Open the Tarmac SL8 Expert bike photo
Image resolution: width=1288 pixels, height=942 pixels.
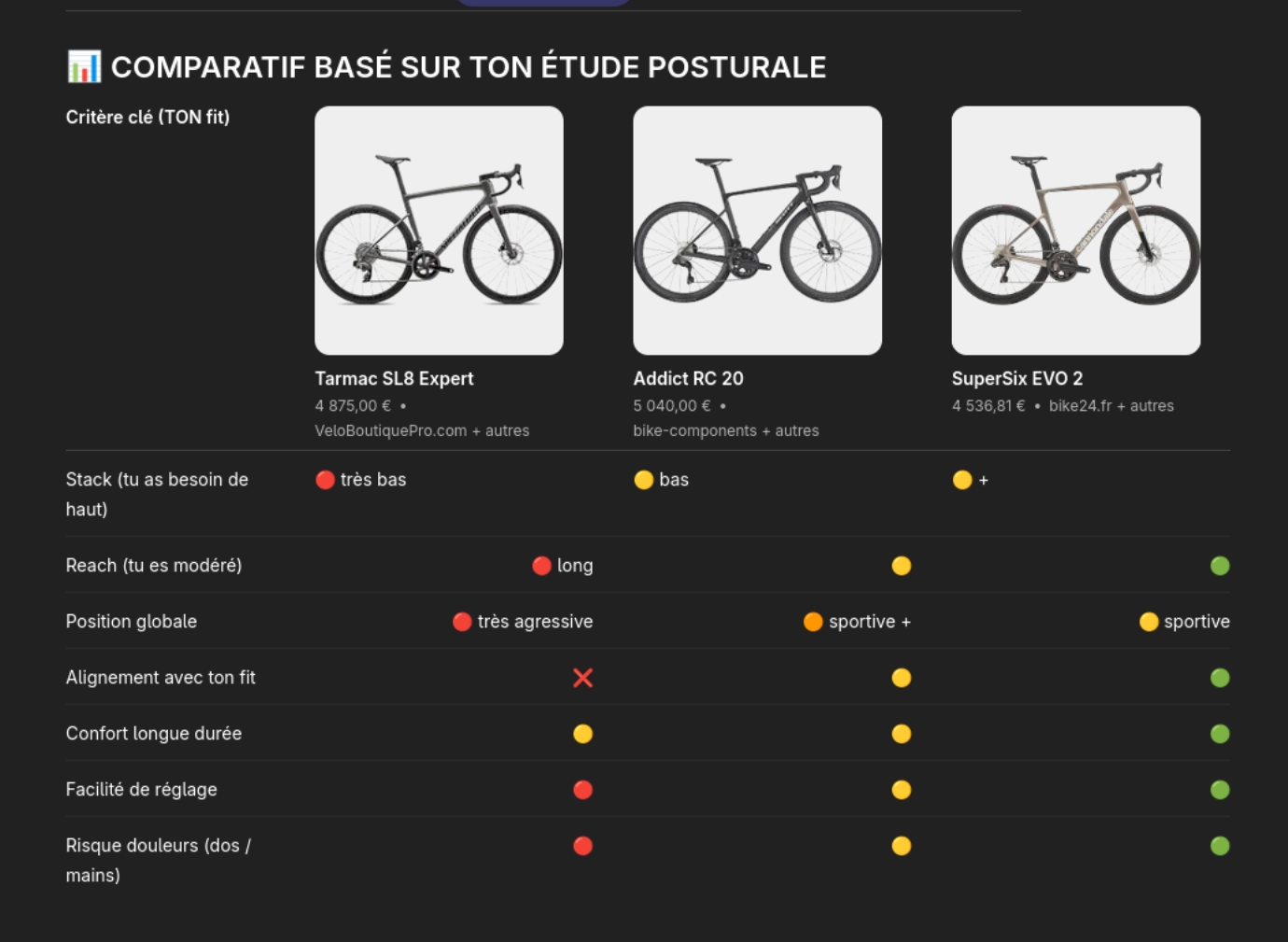coord(439,231)
